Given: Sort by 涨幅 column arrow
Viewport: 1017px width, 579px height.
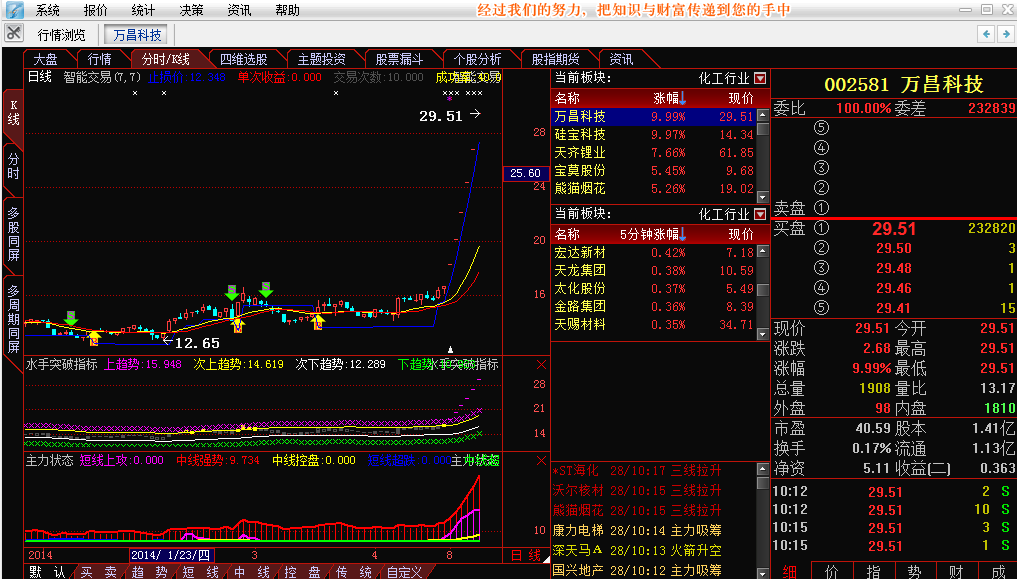Looking at the screenshot, I should [x=684, y=98].
